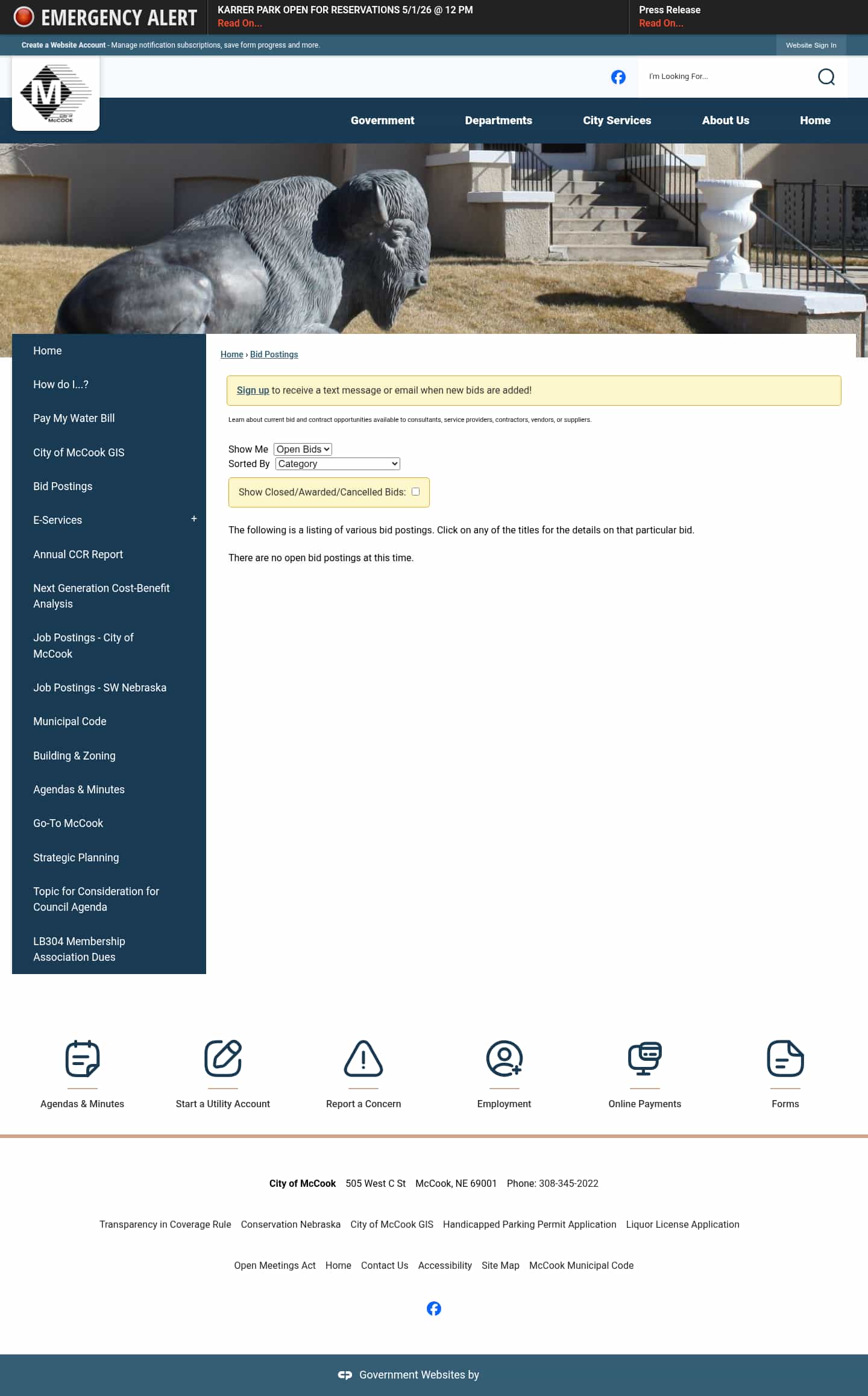868x1396 pixels.
Task: Click the search magnifier icon
Action: (826, 77)
